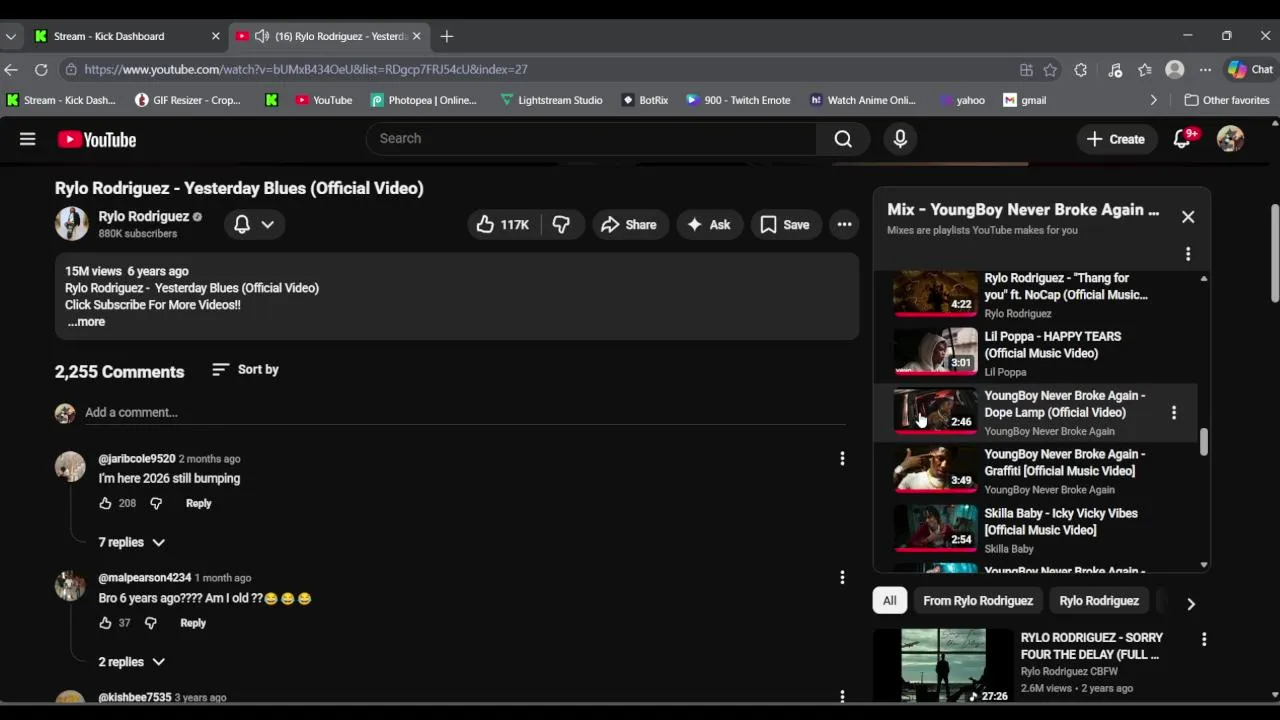Select the From Rylo Rodriguez chip
This screenshot has width=1280, height=720.
(978, 601)
